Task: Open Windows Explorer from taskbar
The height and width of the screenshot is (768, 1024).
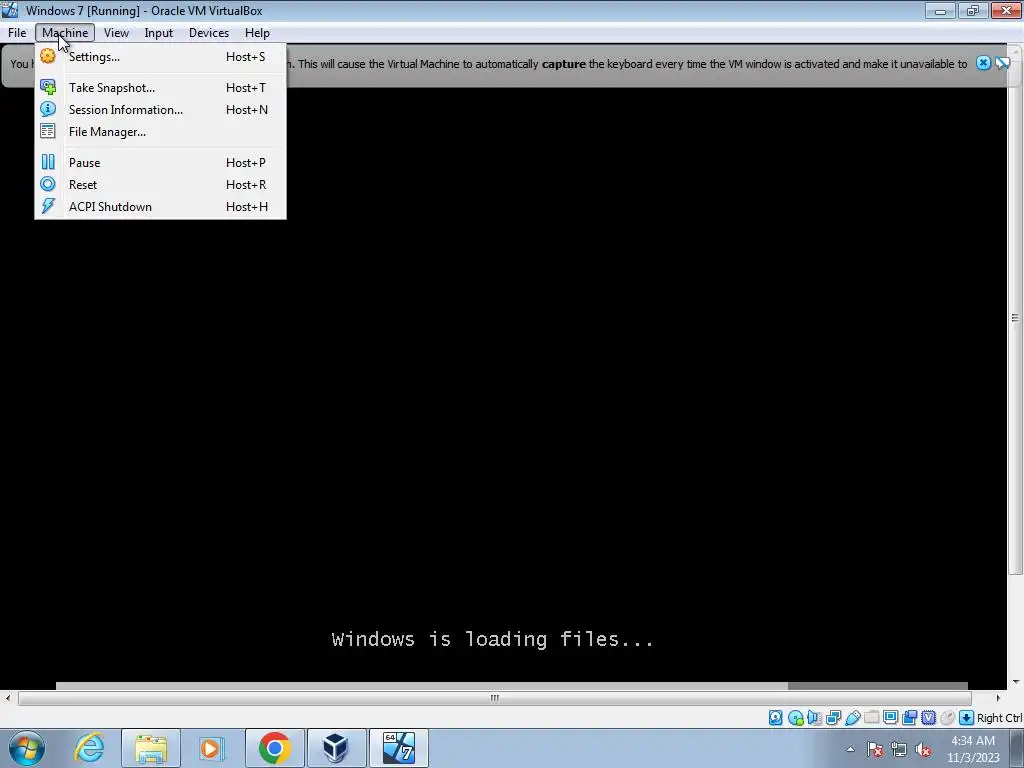Action: (x=151, y=748)
